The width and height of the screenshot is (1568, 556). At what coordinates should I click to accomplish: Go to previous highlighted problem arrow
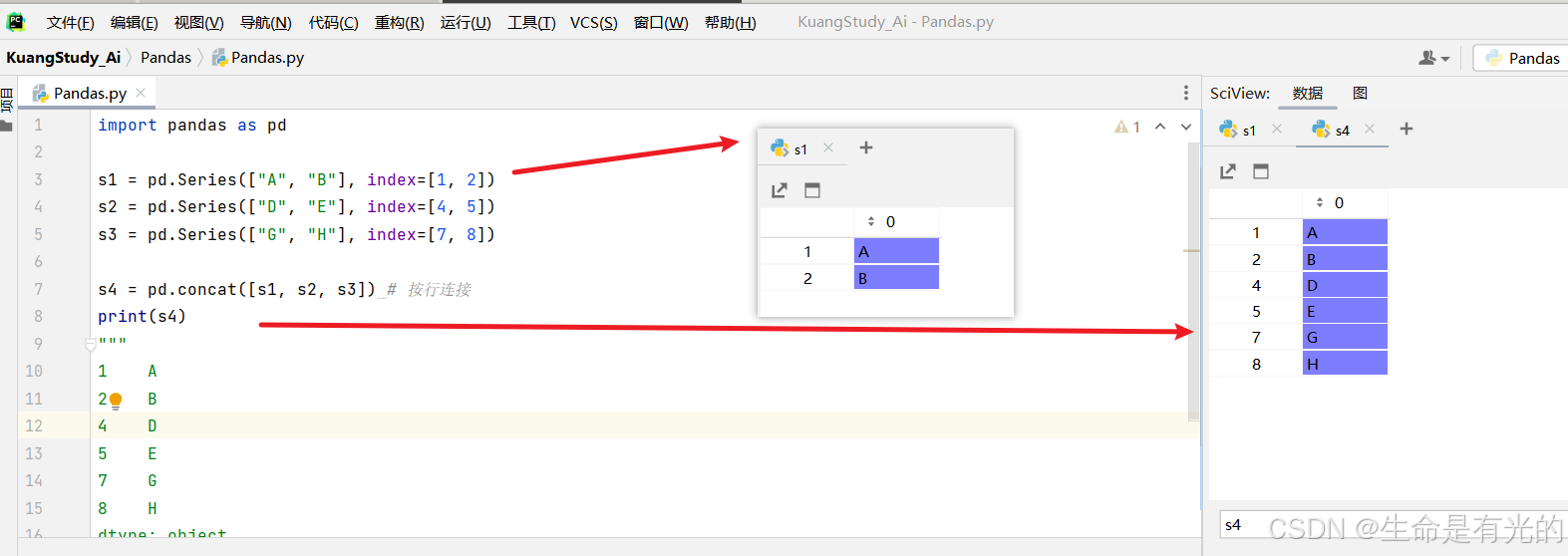[1160, 127]
